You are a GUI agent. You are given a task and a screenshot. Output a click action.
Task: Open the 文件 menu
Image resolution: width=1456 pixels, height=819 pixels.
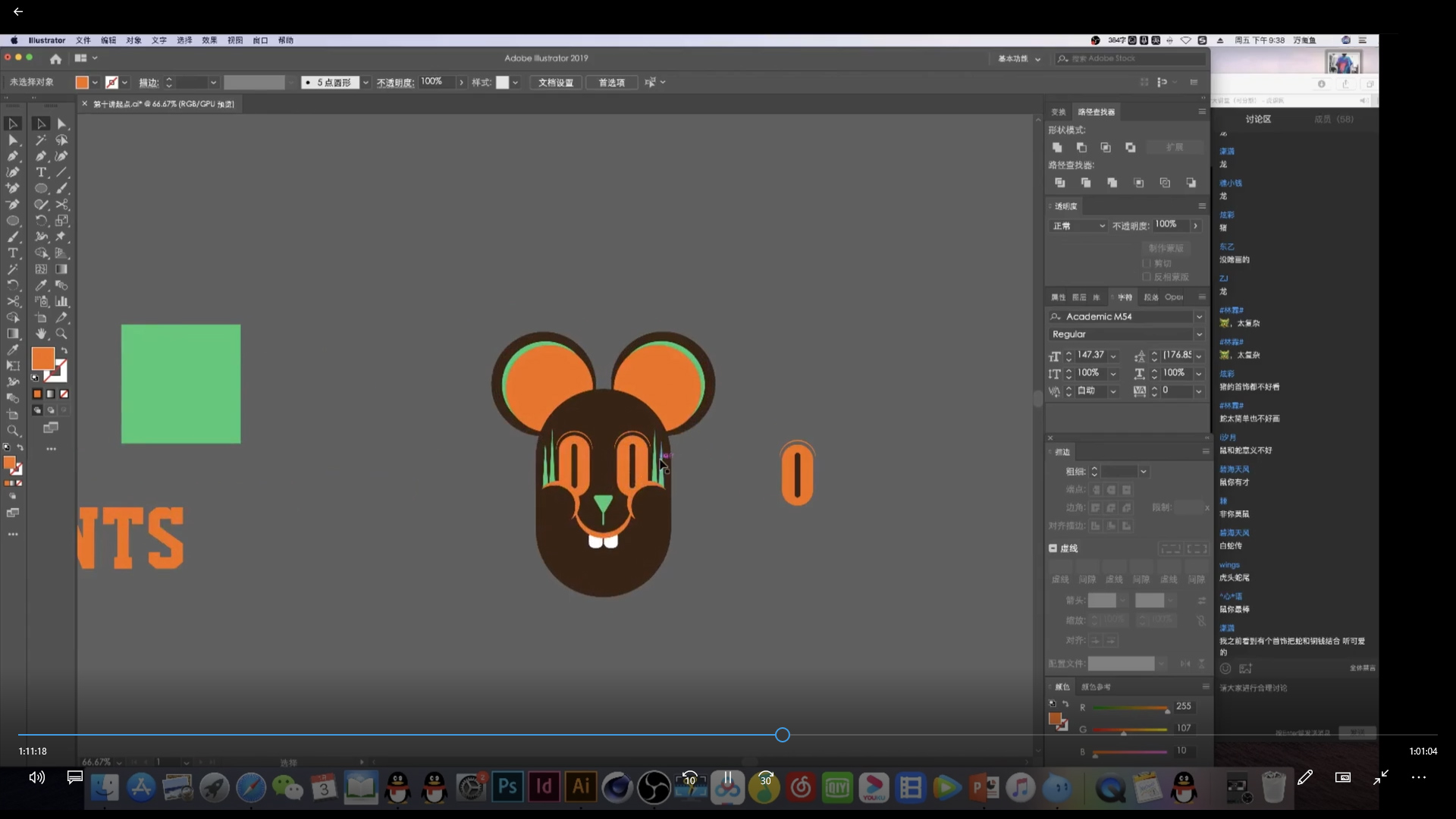[83, 40]
